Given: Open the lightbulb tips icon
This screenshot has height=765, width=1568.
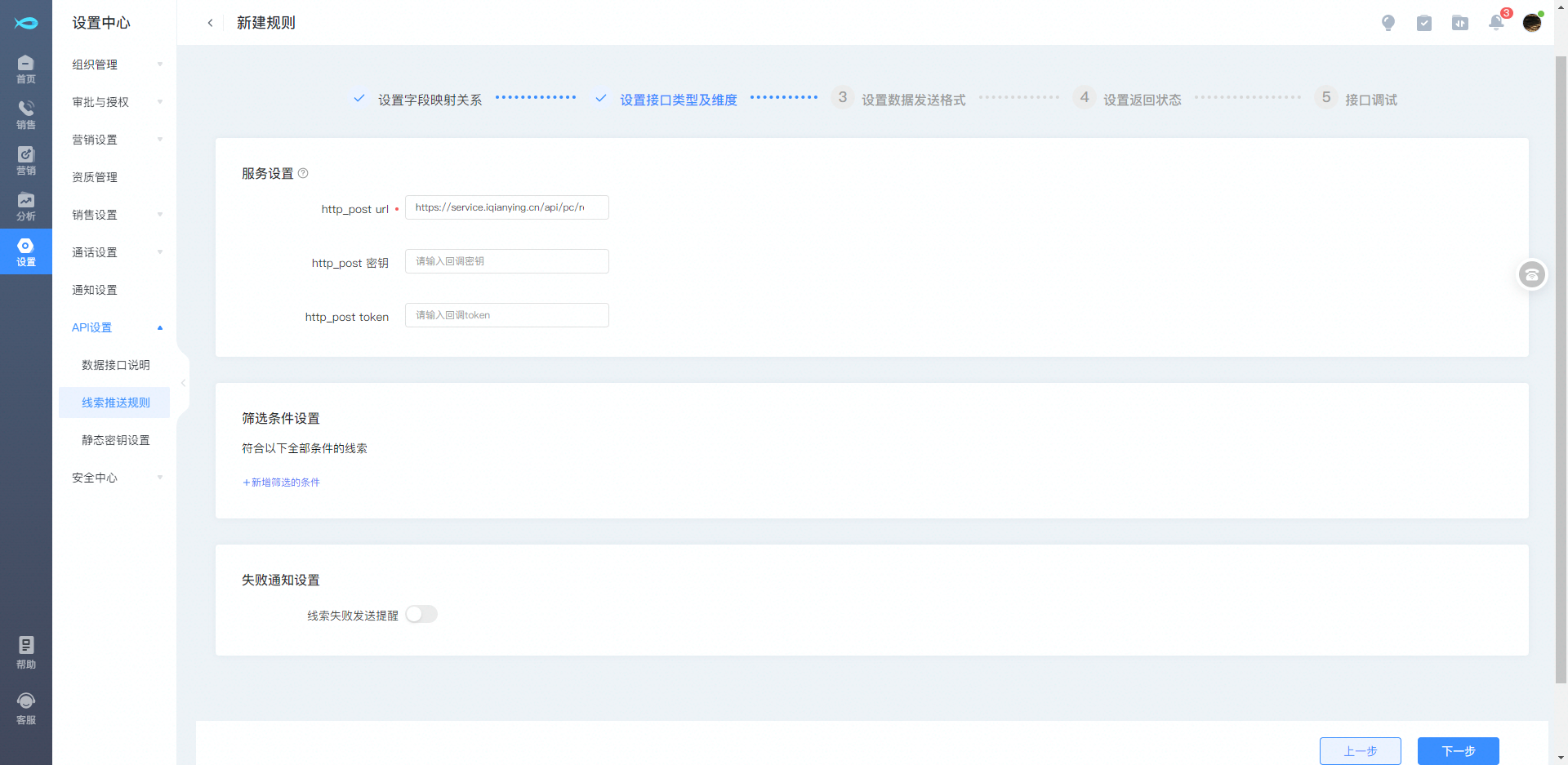Looking at the screenshot, I should coord(1388,23).
